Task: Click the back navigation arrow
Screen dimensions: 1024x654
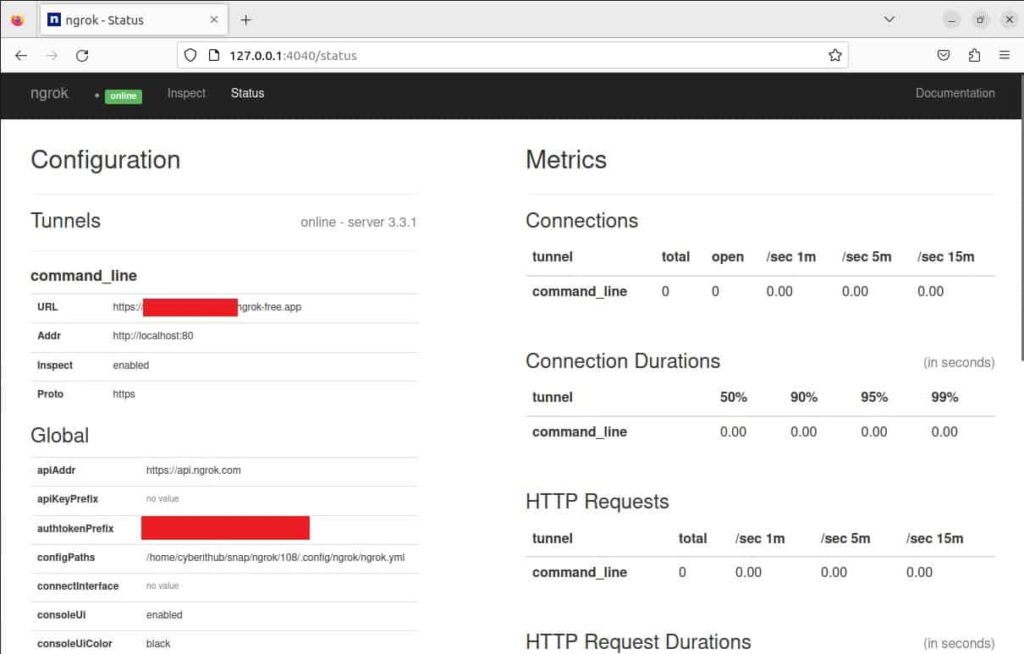Action: [x=21, y=55]
